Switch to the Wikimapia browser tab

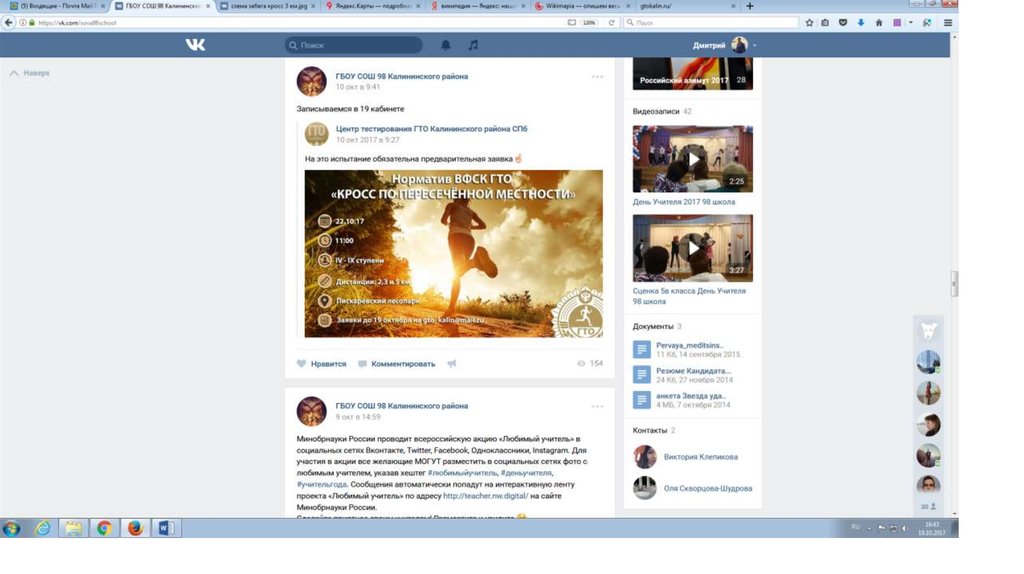(581, 6)
